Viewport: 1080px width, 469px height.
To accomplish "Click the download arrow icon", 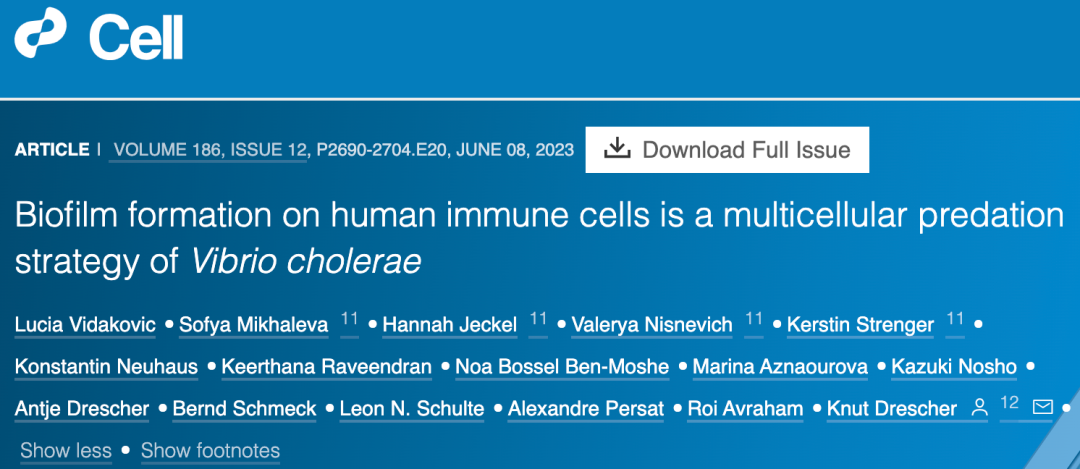I will click(x=618, y=149).
